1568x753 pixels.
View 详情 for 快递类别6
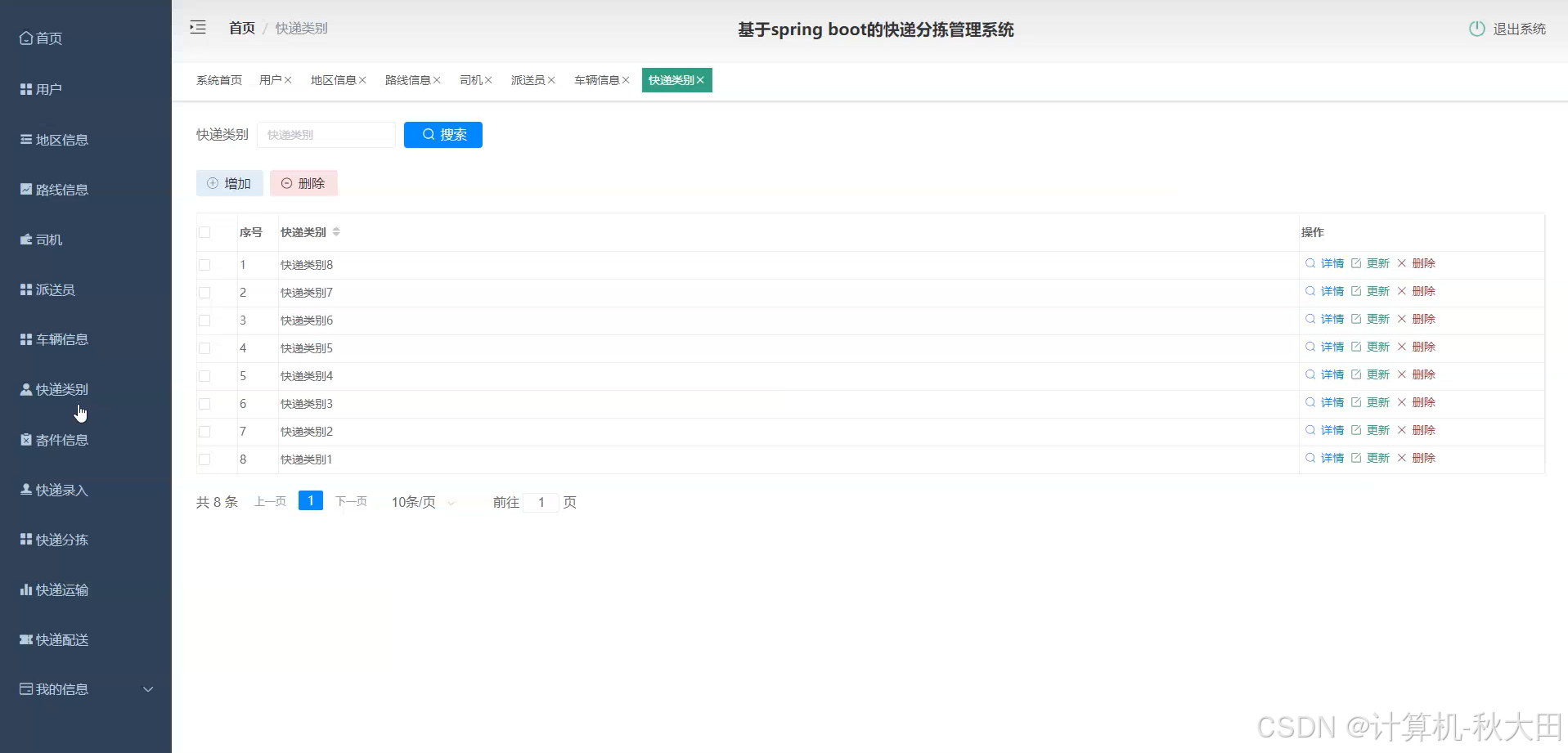1324,319
